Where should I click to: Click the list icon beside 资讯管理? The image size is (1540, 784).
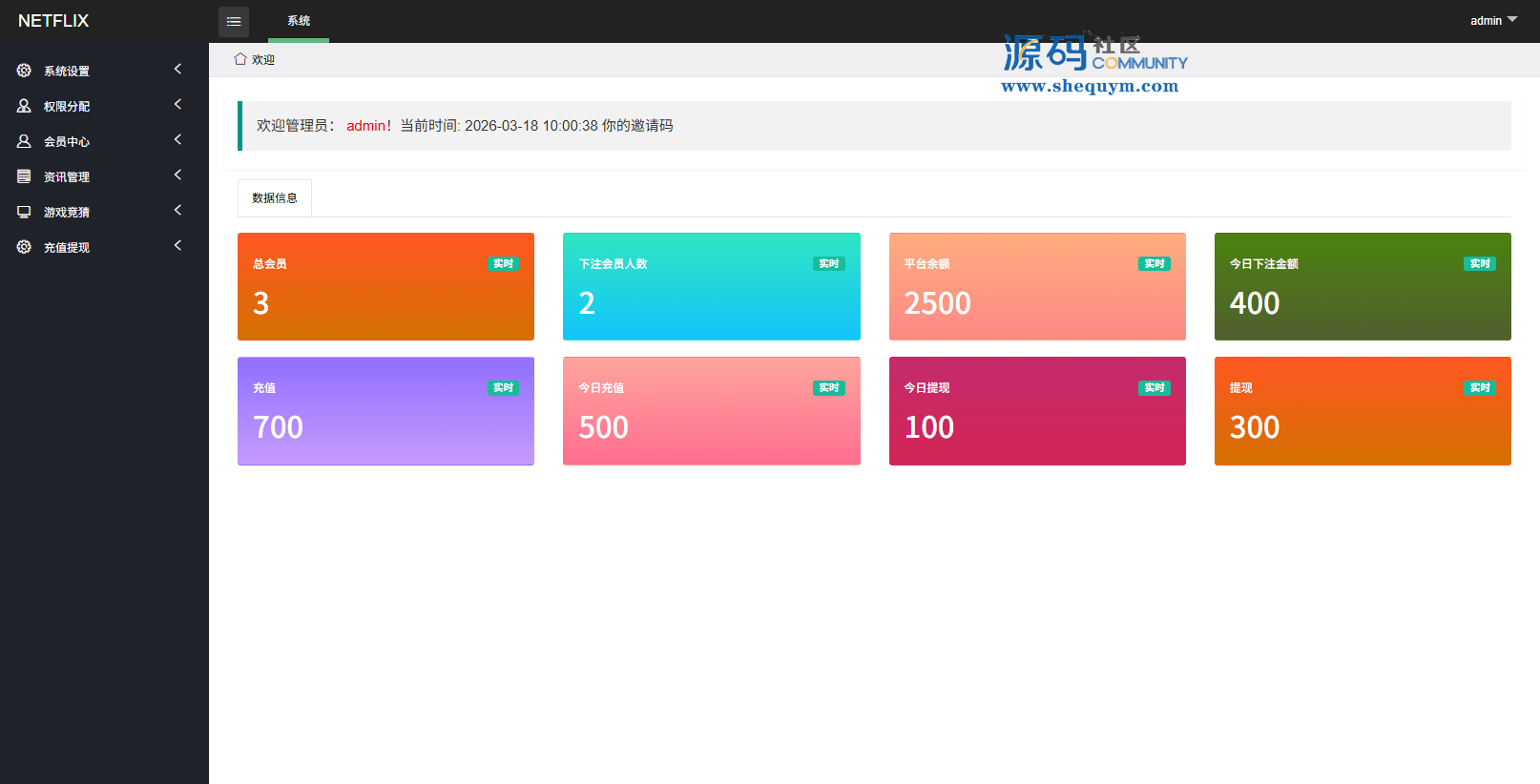tap(24, 176)
